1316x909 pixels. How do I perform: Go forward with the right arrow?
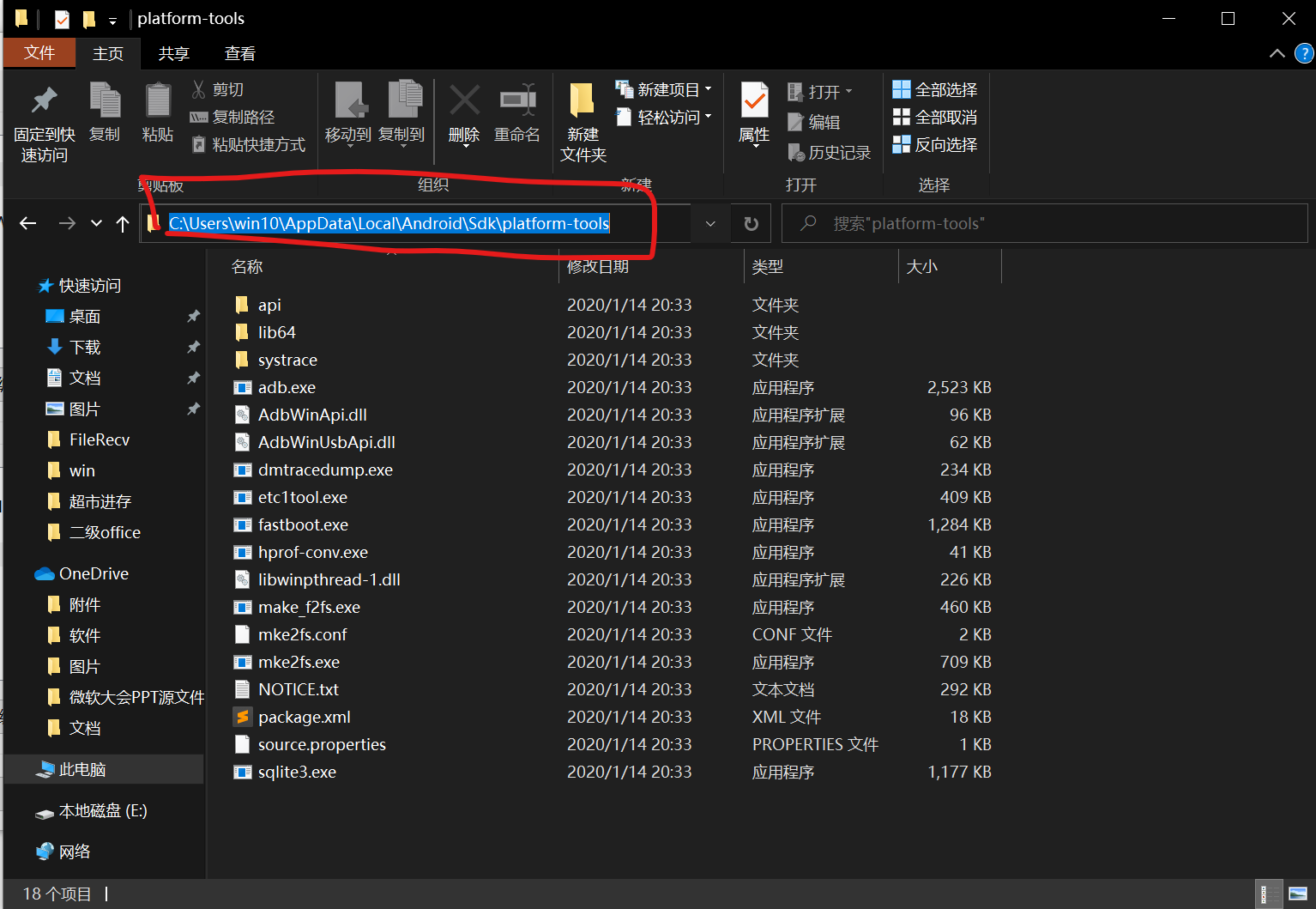coord(67,223)
